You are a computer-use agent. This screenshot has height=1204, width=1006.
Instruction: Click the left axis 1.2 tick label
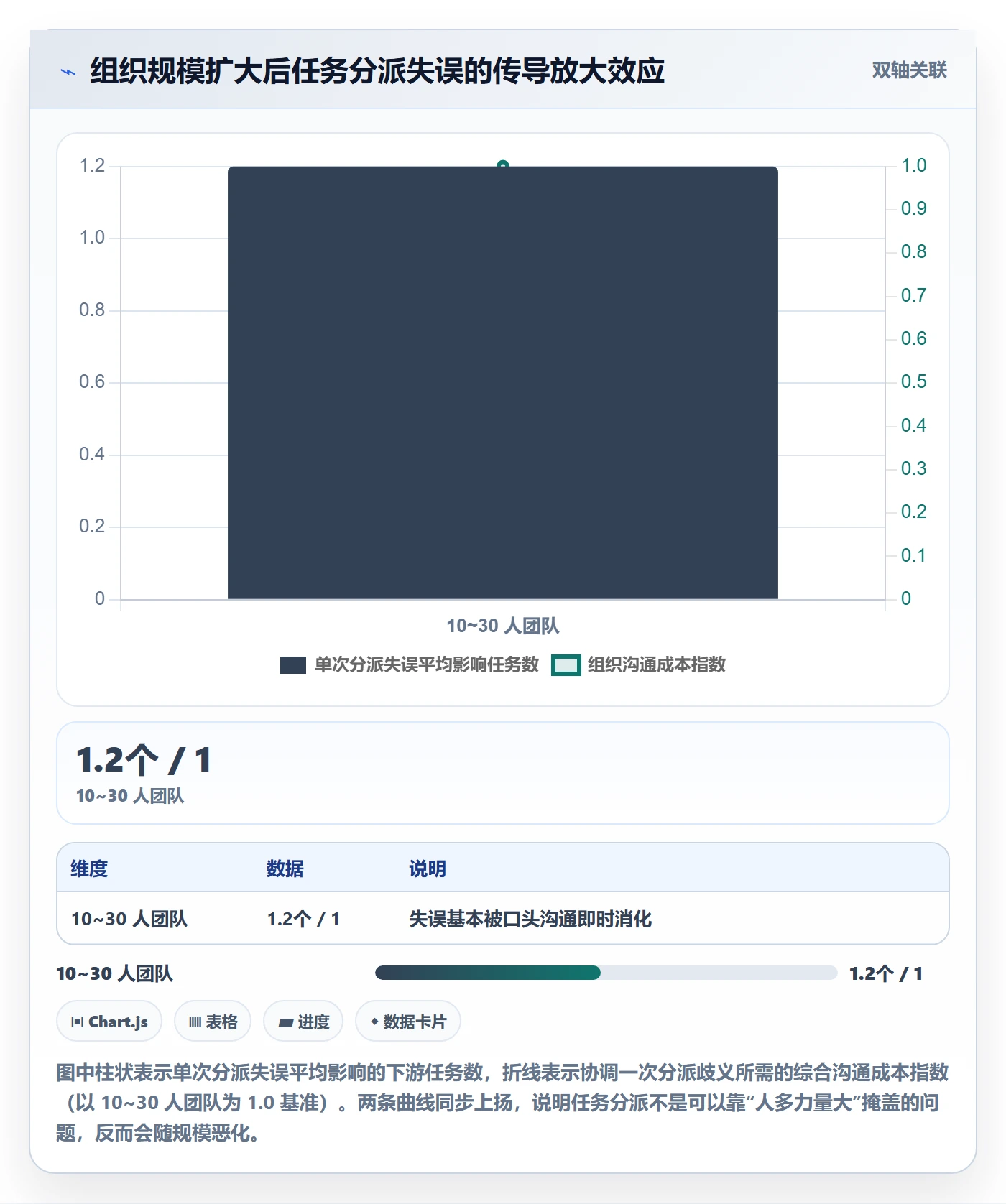[92, 166]
